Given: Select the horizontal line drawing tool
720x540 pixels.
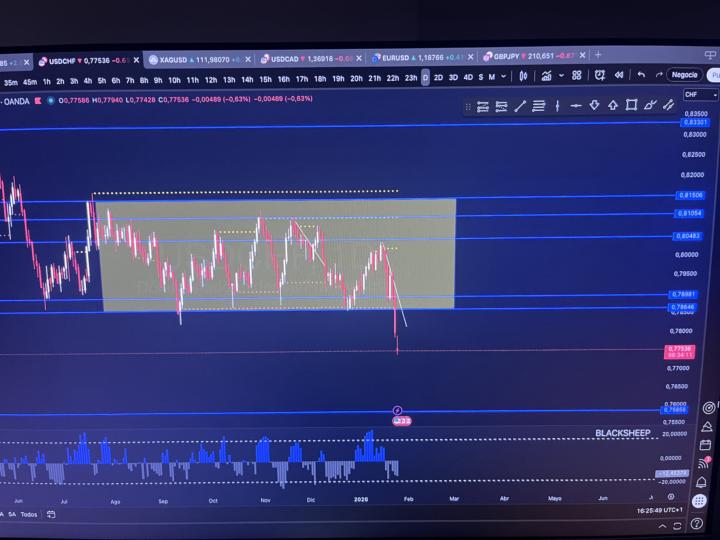Looking at the screenshot, I should (575, 106).
